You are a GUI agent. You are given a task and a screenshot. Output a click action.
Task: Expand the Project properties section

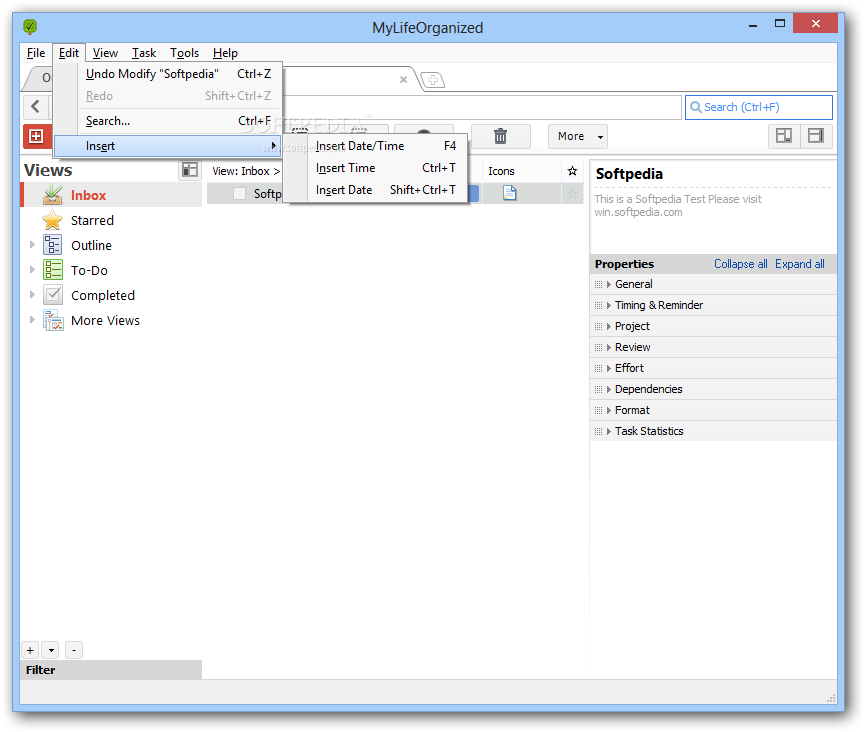point(608,327)
